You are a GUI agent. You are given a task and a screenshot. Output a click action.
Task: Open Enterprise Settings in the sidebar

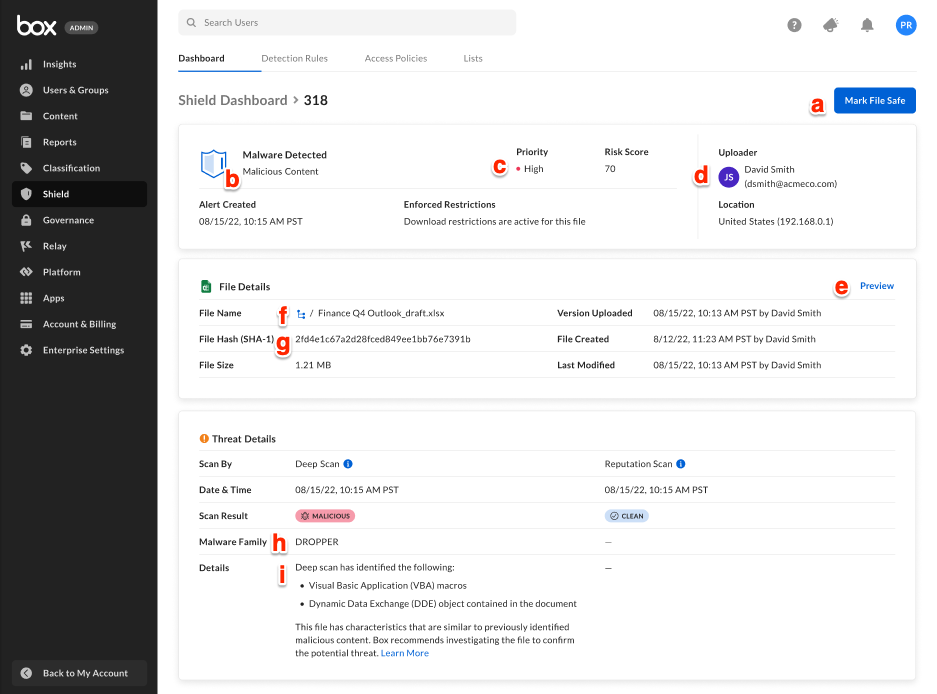(x=79, y=350)
